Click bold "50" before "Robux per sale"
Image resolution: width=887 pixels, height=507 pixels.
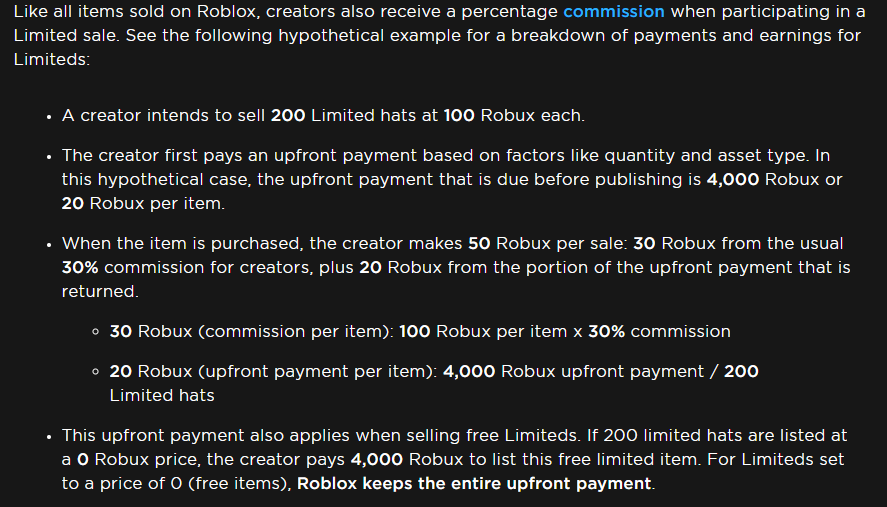[x=479, y=243]
